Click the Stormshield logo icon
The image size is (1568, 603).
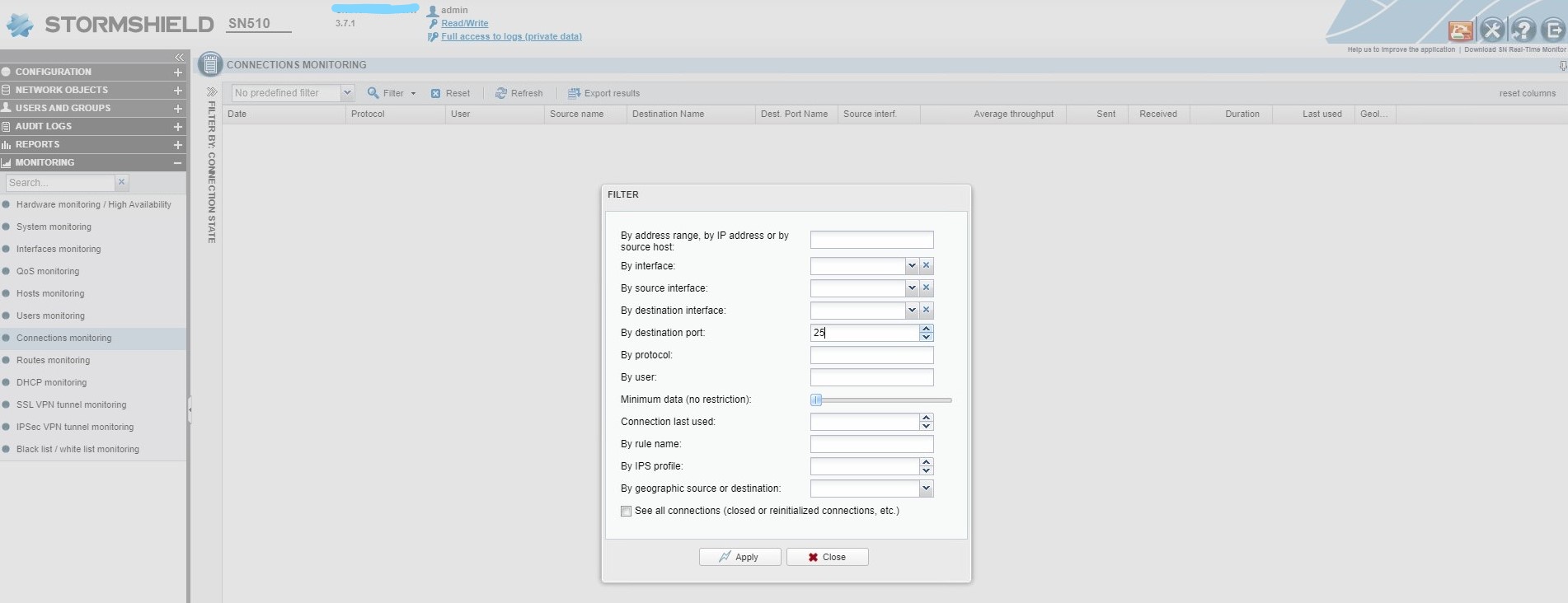[x=21, y=26]
